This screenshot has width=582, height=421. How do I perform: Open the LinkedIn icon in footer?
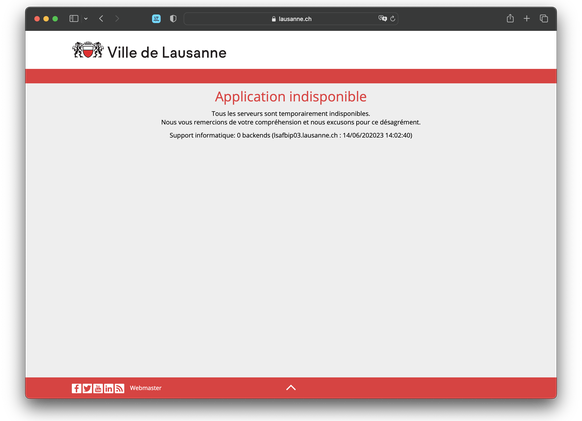coord(108,388)
